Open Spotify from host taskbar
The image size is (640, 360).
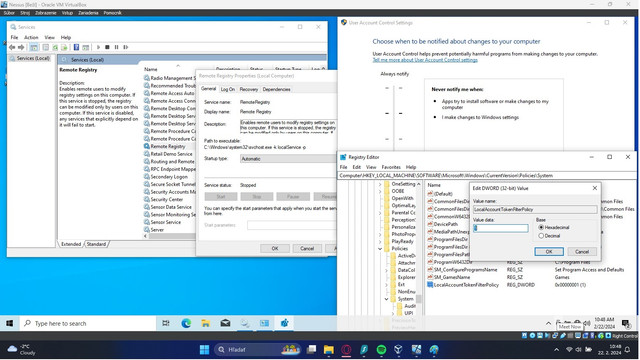[381, 349]
